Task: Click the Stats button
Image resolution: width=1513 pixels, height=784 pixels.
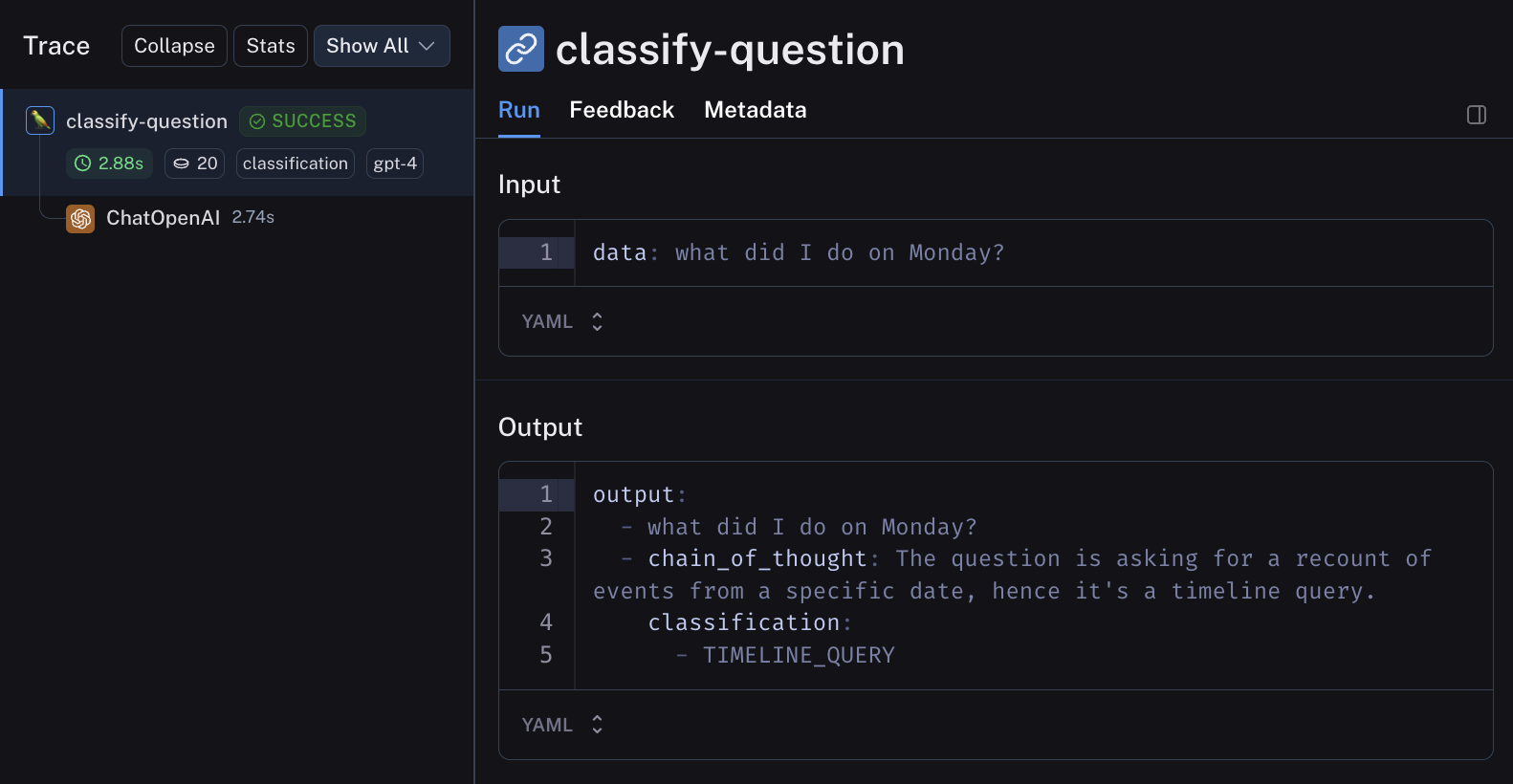Action: point(271,46)
